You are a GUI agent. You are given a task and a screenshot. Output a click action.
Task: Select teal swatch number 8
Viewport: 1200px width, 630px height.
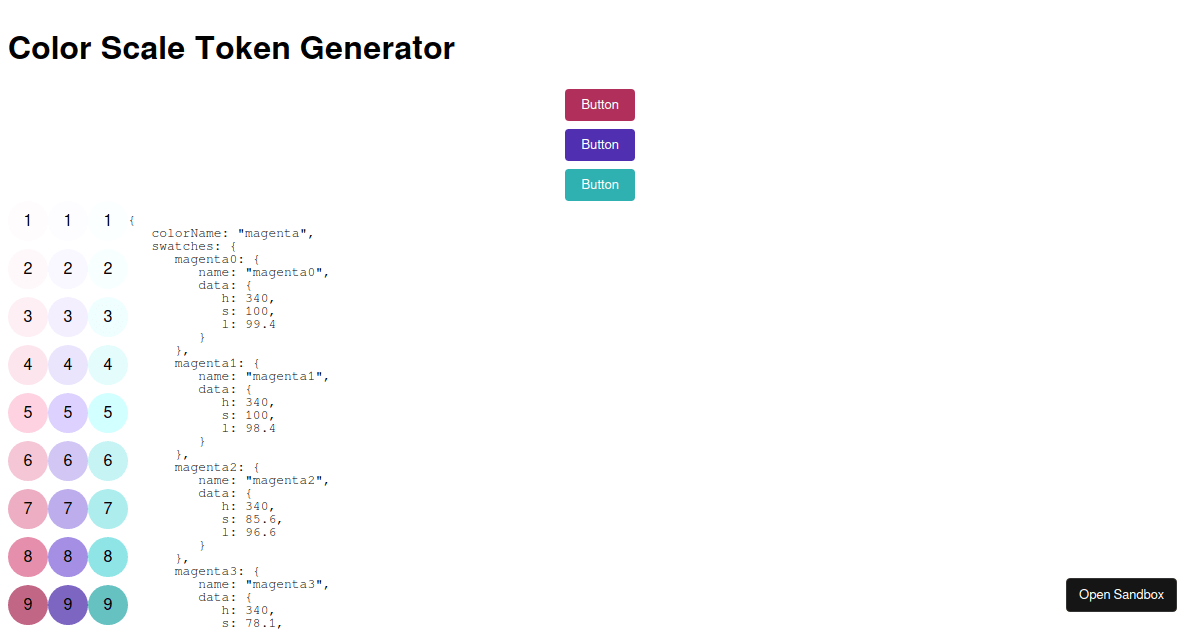point(107,556)
